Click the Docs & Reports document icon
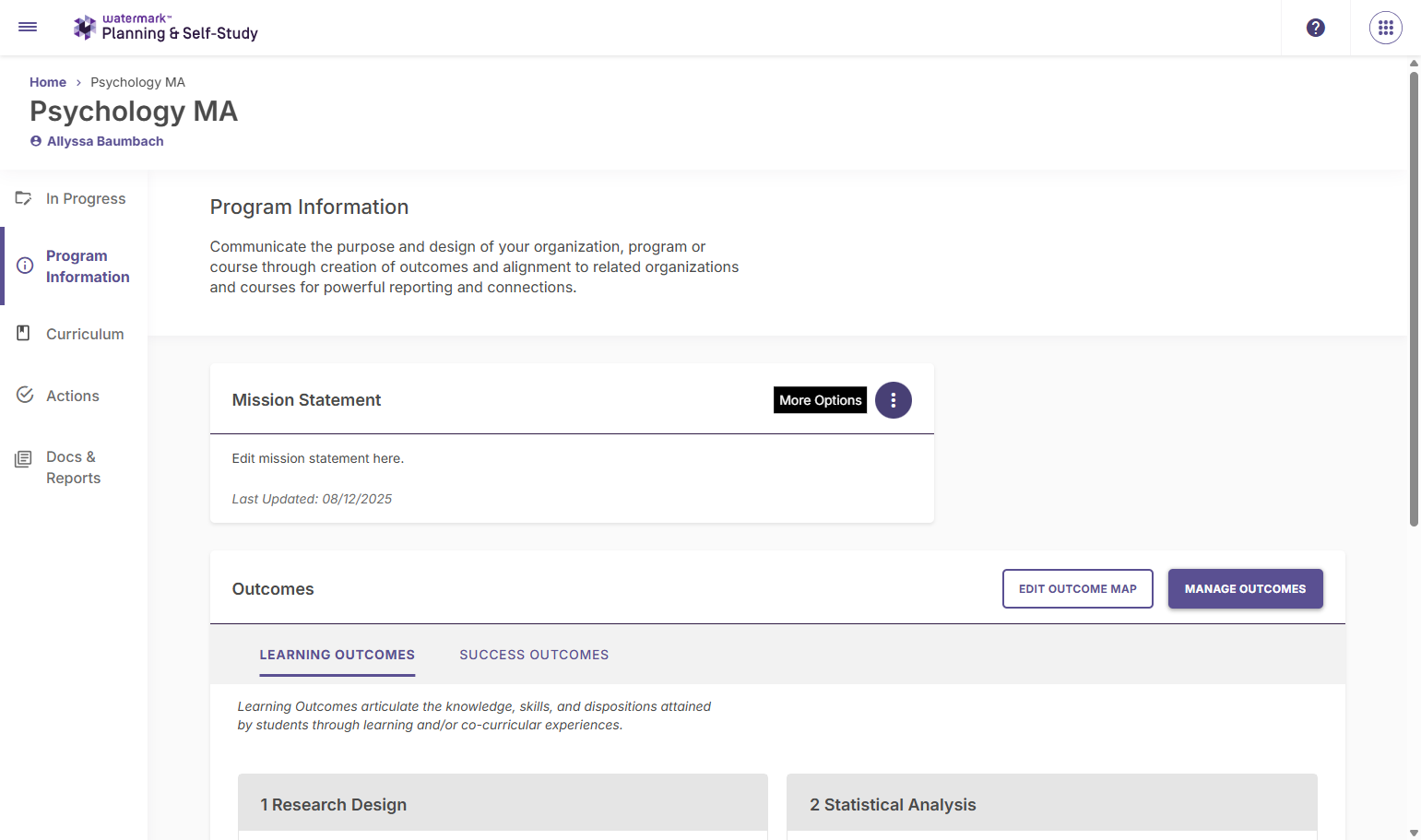Image resolution: width=1421 pixels, height=840 pixels. coord(23,459)
